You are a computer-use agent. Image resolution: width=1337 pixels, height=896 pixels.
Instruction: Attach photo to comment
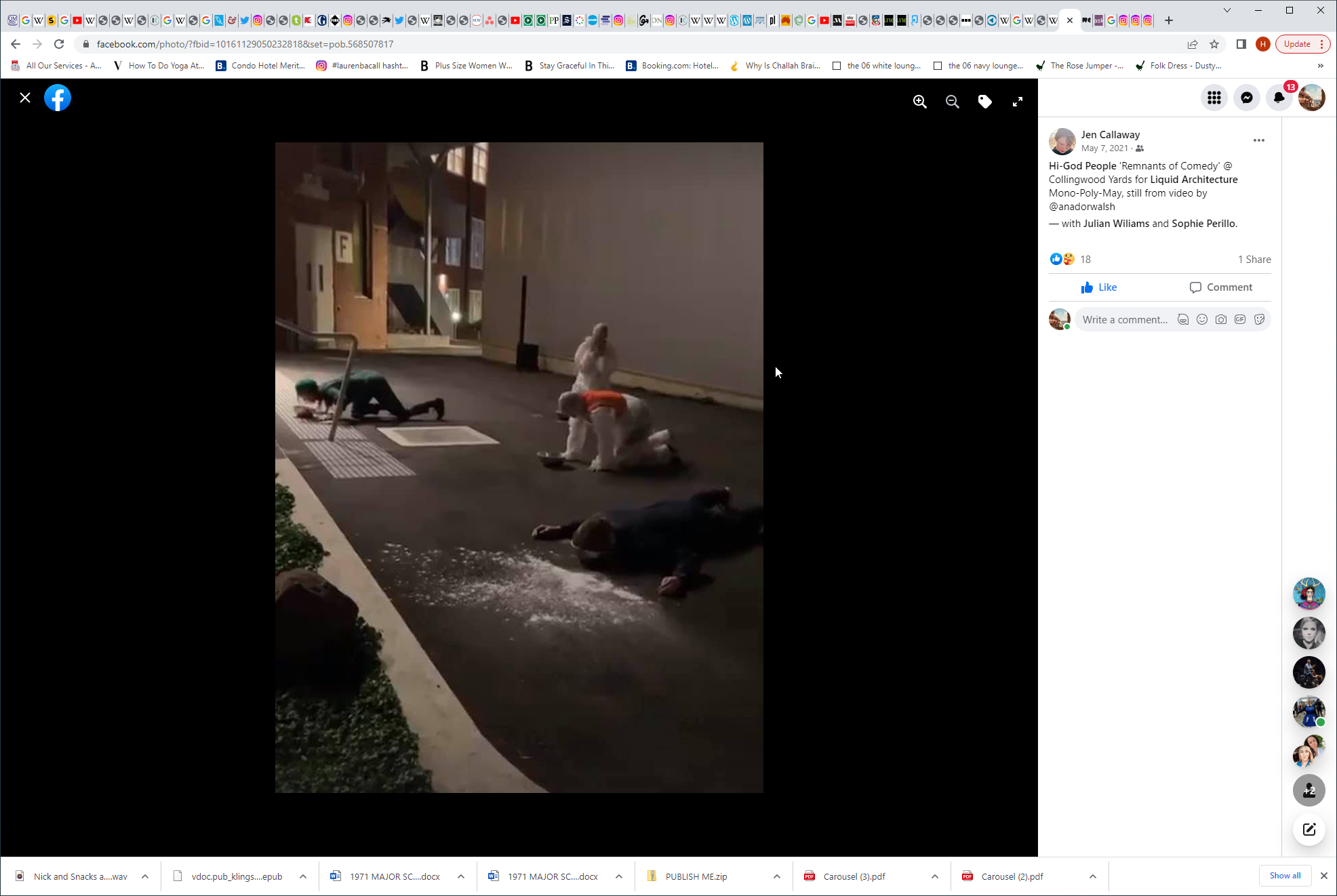[1221, 320]
